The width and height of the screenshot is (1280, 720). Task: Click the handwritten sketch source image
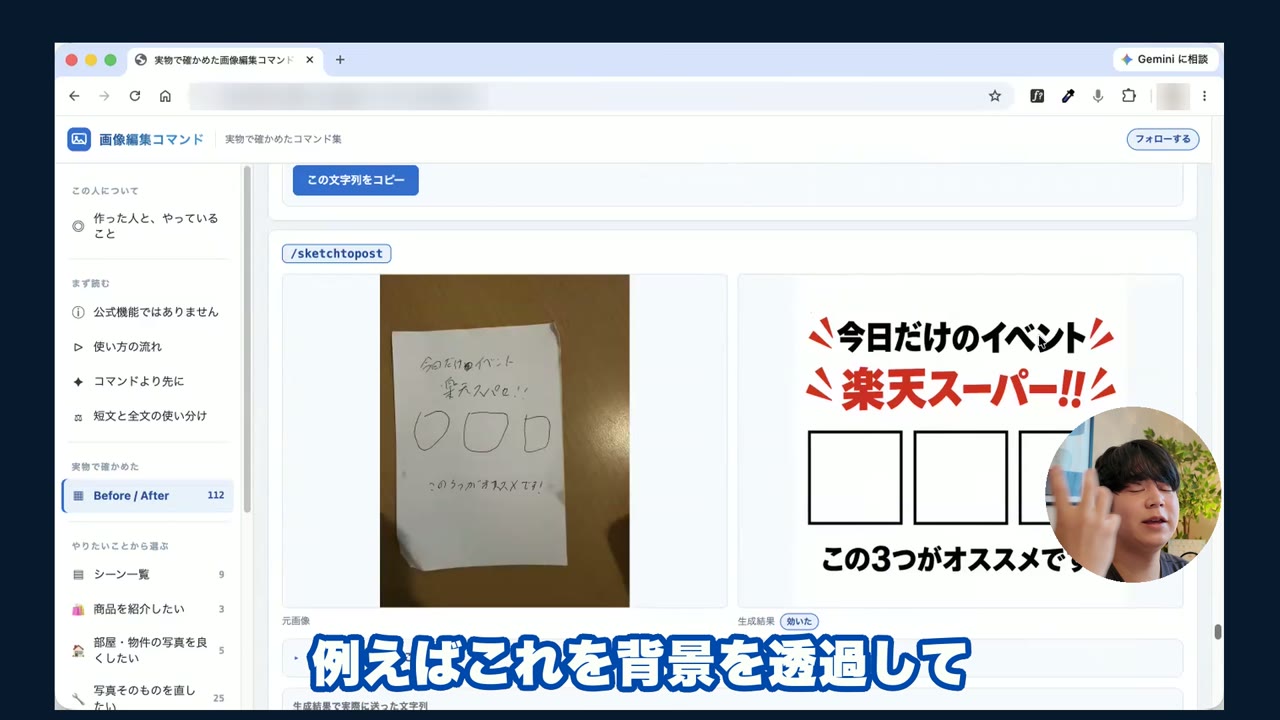point(505,441)
